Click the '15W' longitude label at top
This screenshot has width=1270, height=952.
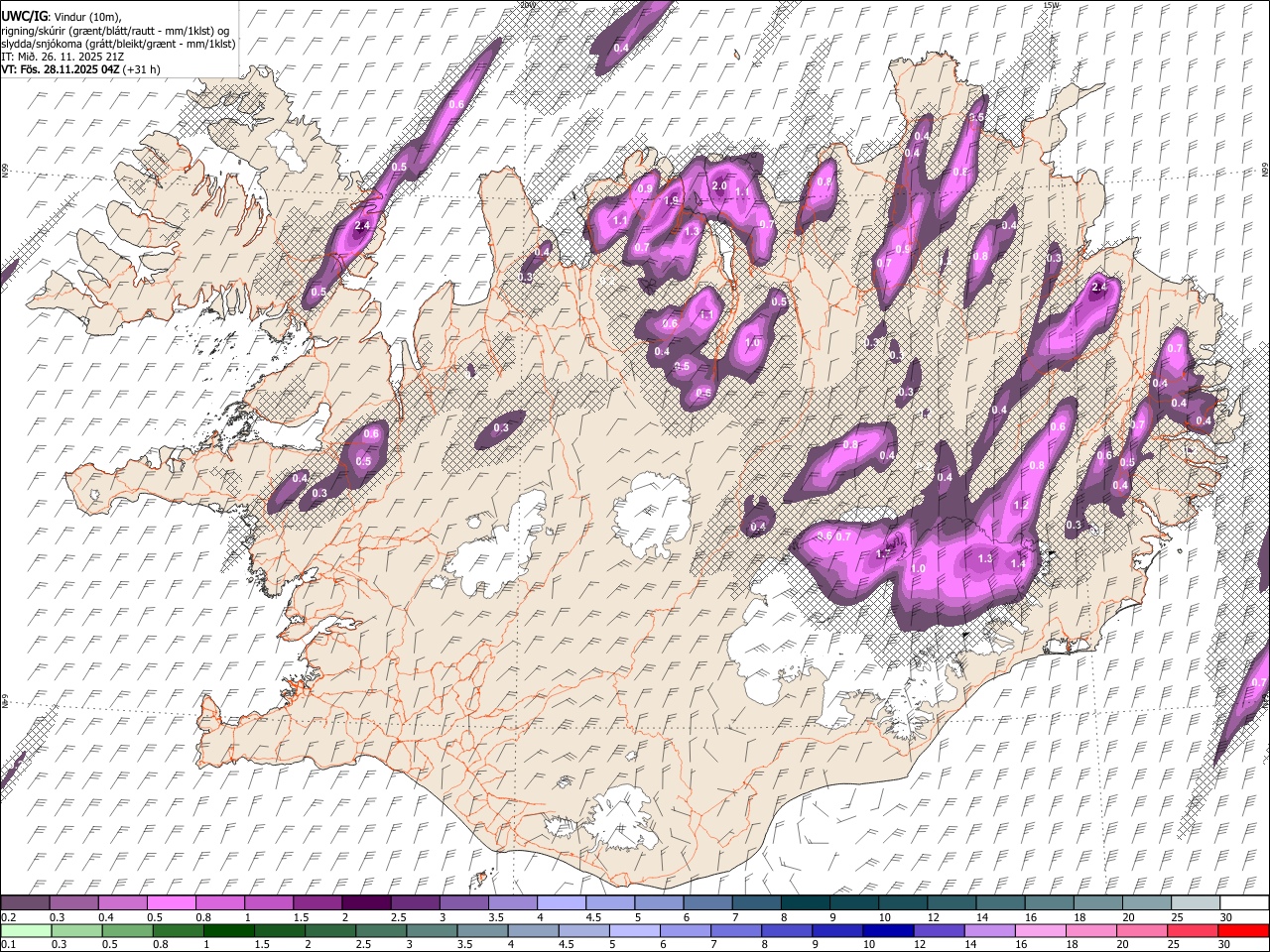[1052, 5]
